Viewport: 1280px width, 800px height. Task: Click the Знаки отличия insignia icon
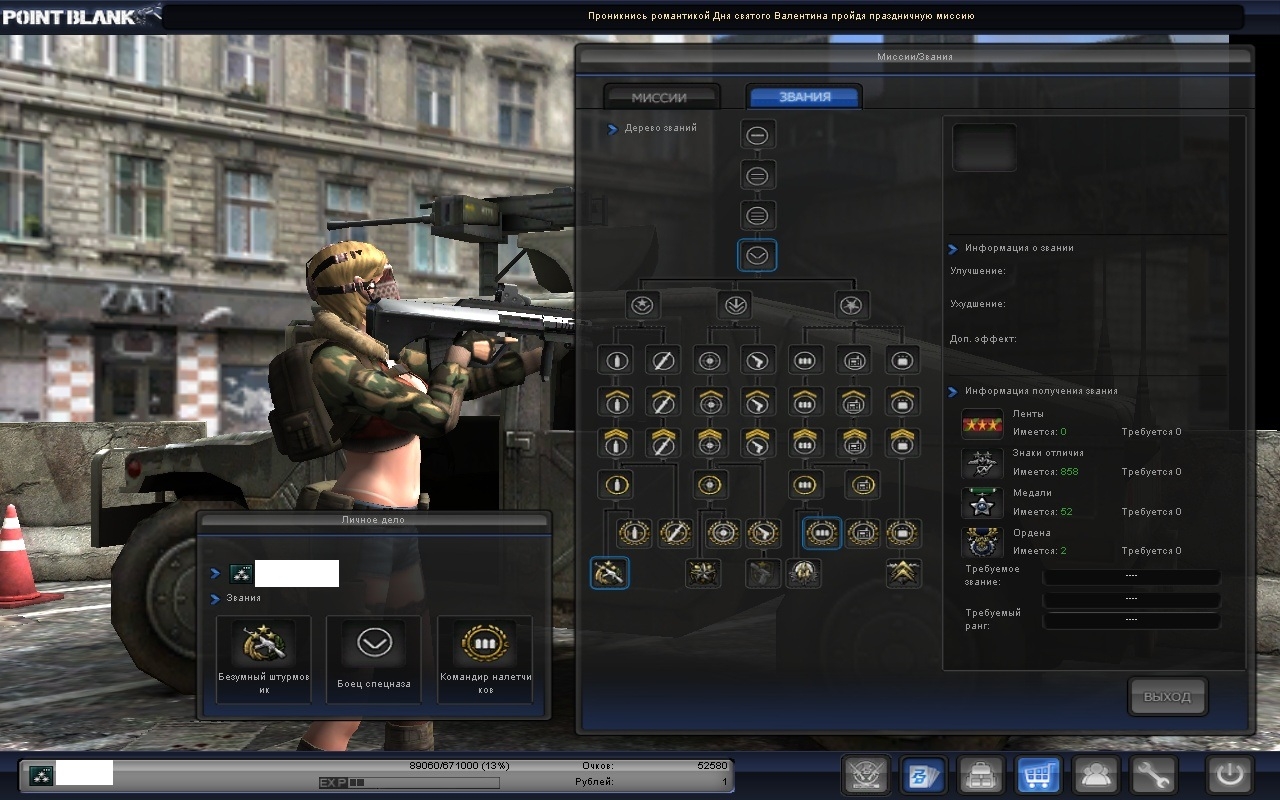click(982, 464)
